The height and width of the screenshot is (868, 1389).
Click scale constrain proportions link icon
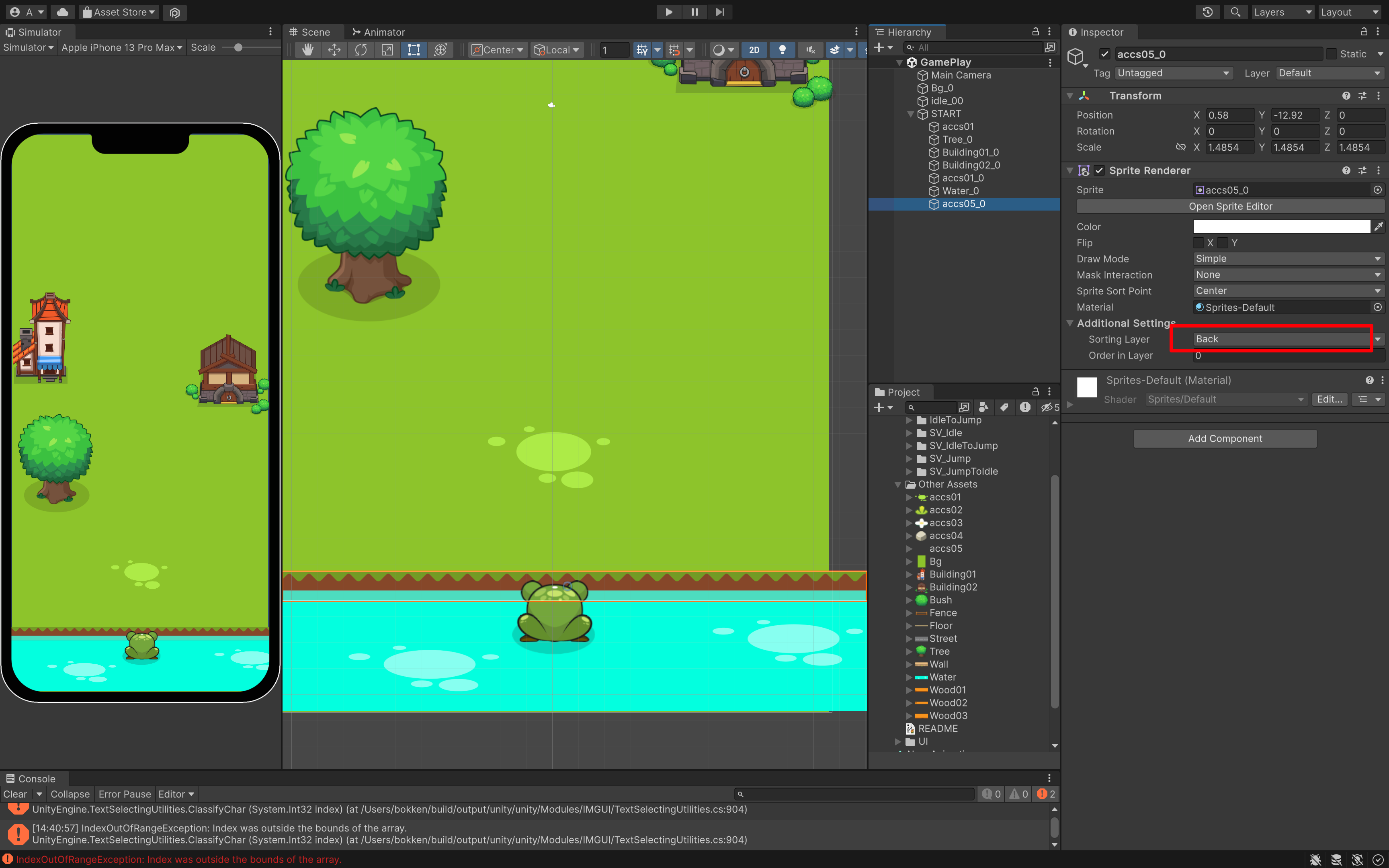click(1181, 147)
